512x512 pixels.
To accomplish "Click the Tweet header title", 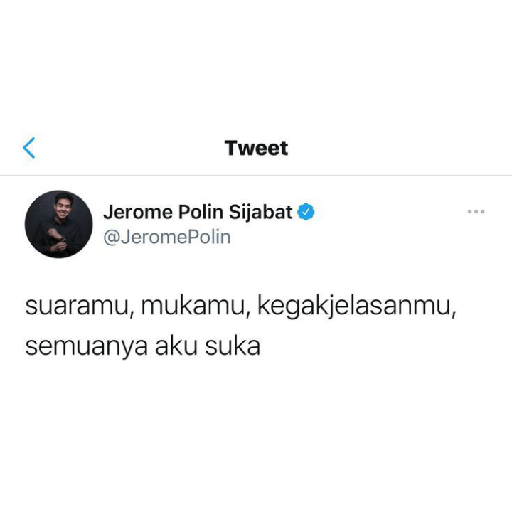I will [x=256, y=148].
